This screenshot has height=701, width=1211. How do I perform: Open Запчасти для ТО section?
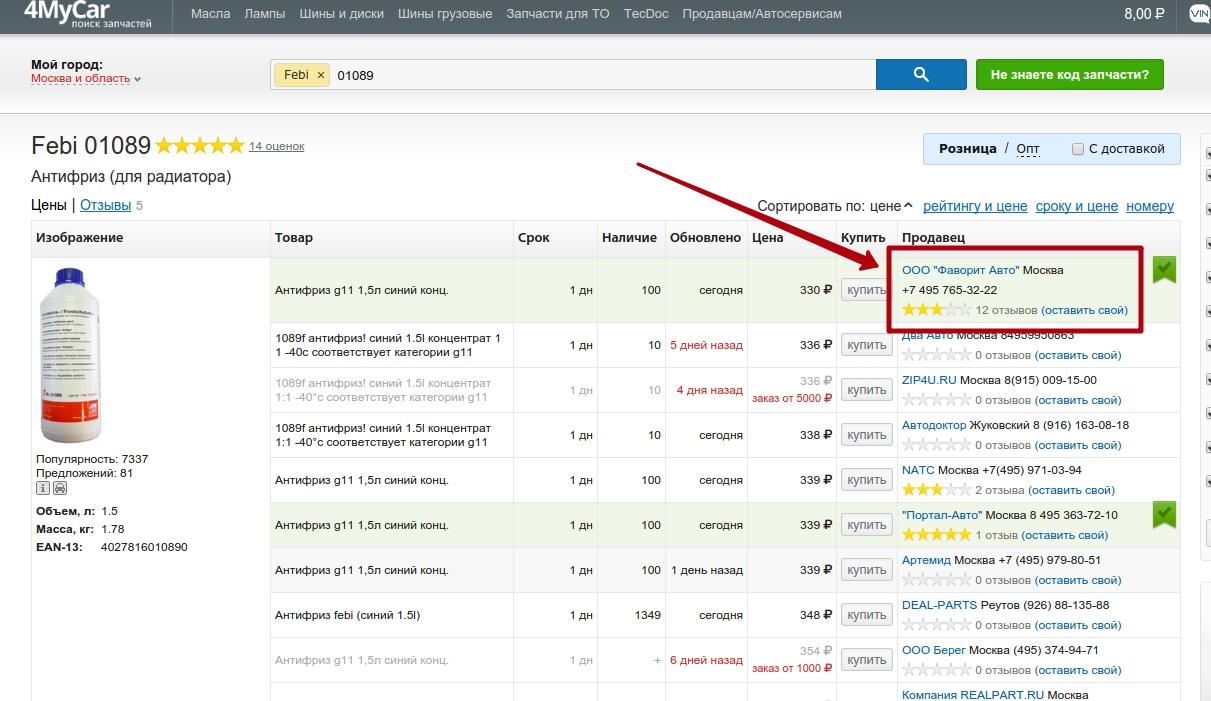(x=558, y=14)
